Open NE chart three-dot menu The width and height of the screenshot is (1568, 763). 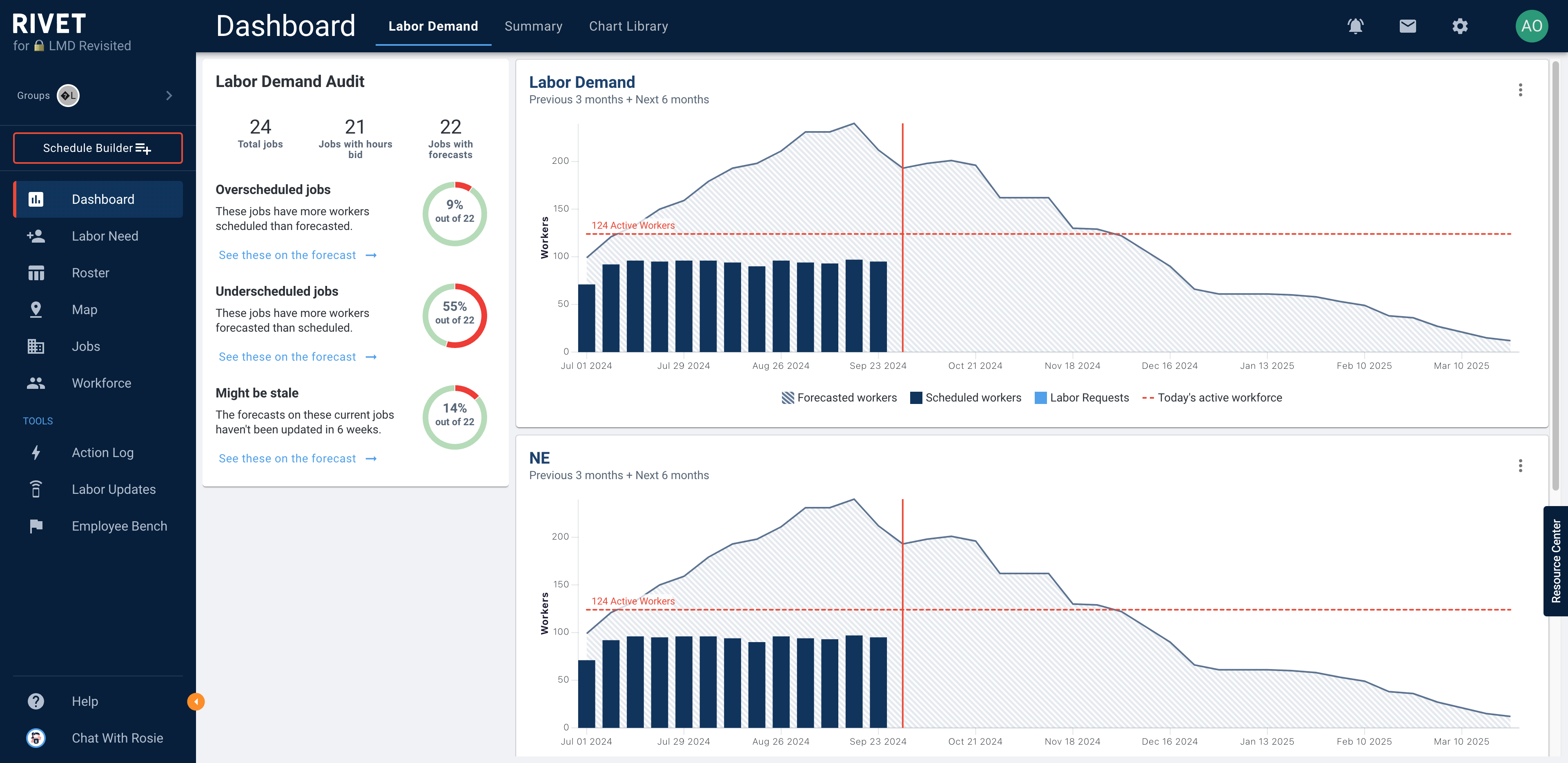(1520, 466)
